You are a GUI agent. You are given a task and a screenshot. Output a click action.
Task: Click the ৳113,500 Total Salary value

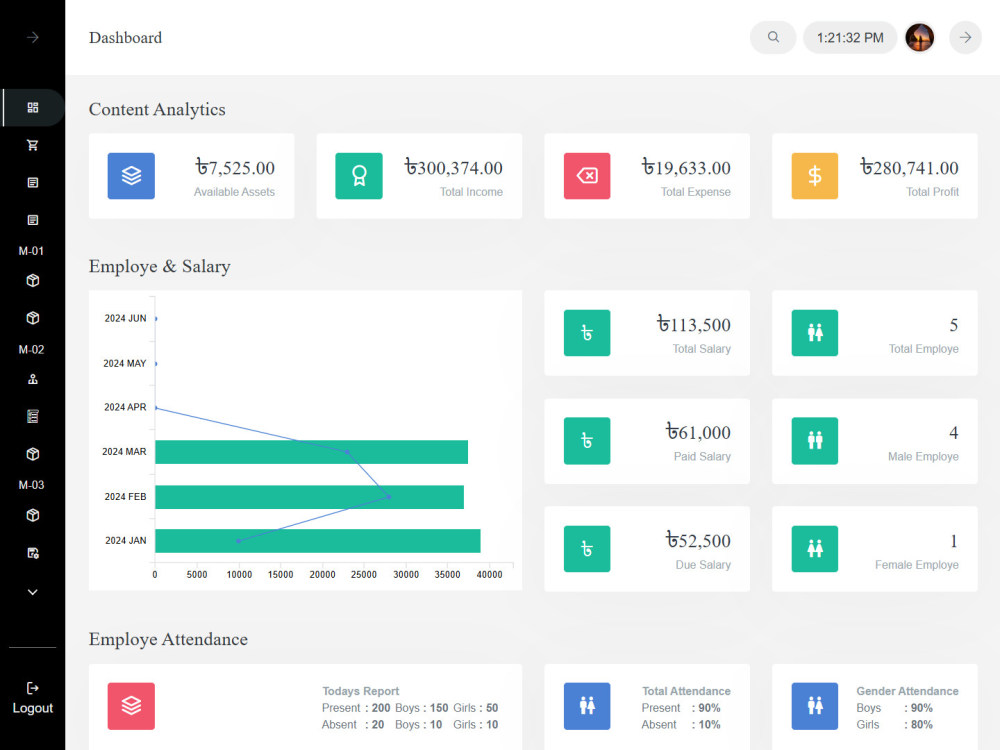pos(694,325)
